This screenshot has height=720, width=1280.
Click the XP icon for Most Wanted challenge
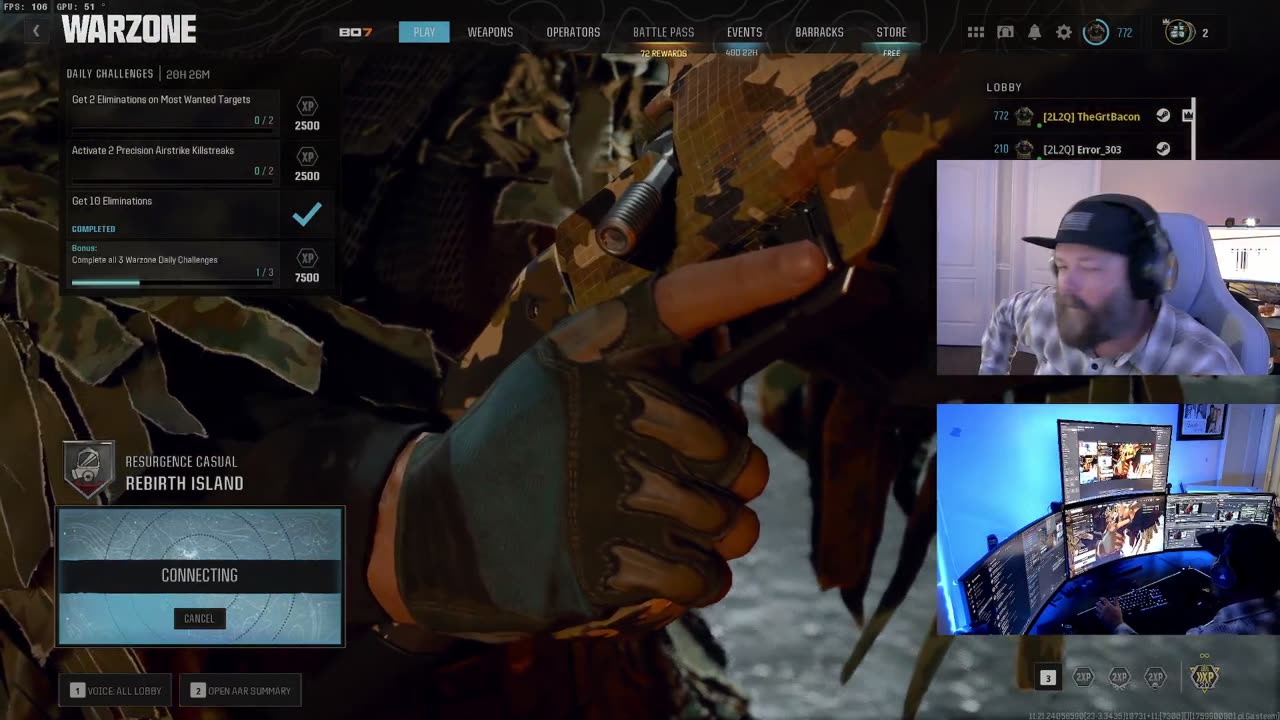(x=307, y=106)
